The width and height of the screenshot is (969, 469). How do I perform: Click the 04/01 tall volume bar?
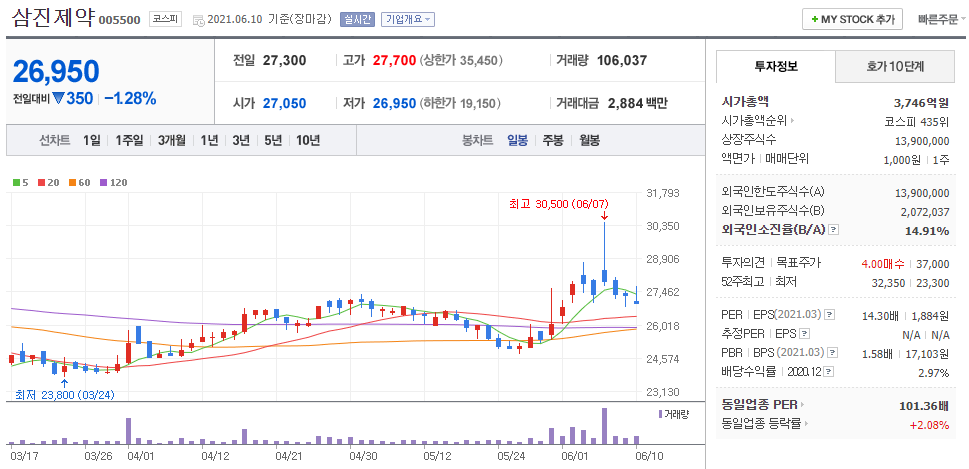click(129, 431)
